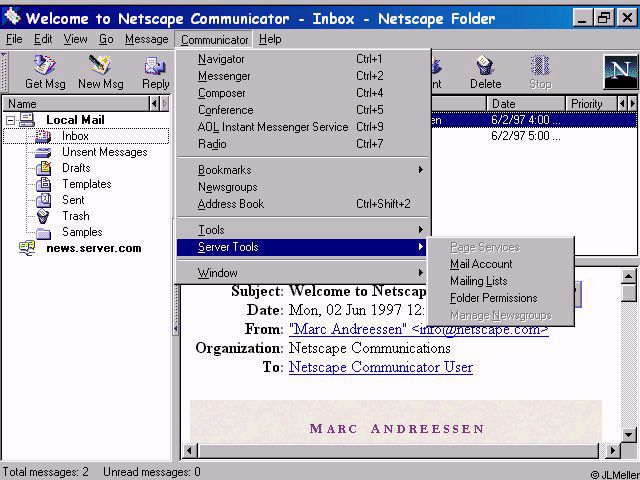This screenshot has width=640, height=480.
Task: Choose Messenger from the menu
Action: pos(302,76)
